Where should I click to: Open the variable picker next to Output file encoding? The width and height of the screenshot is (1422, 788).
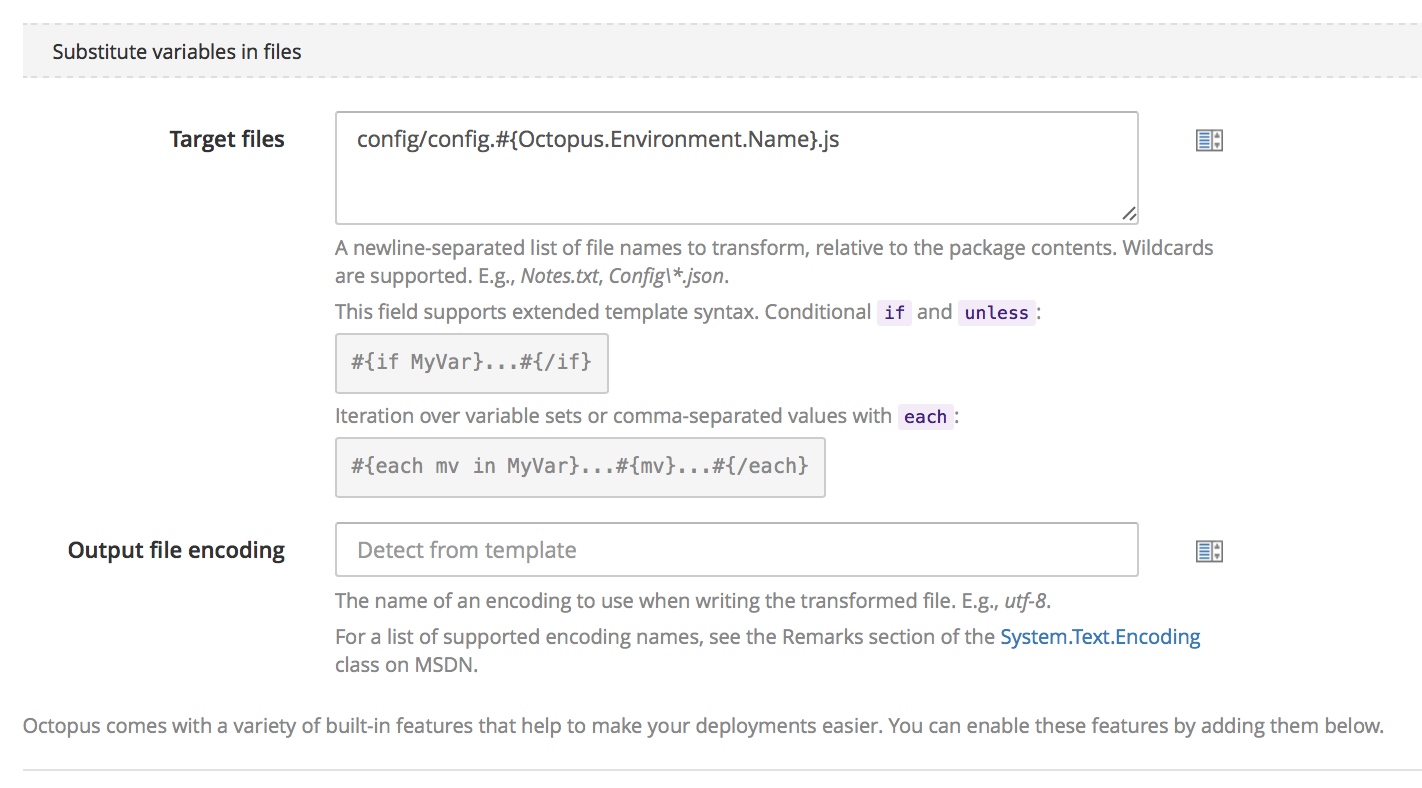(x=1209, y=551)
